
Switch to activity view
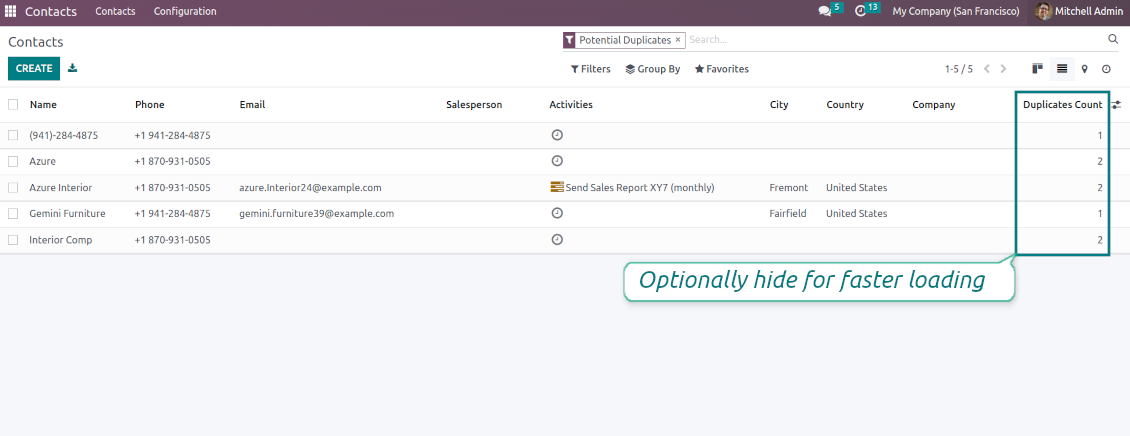click(x=1106, y=69)
